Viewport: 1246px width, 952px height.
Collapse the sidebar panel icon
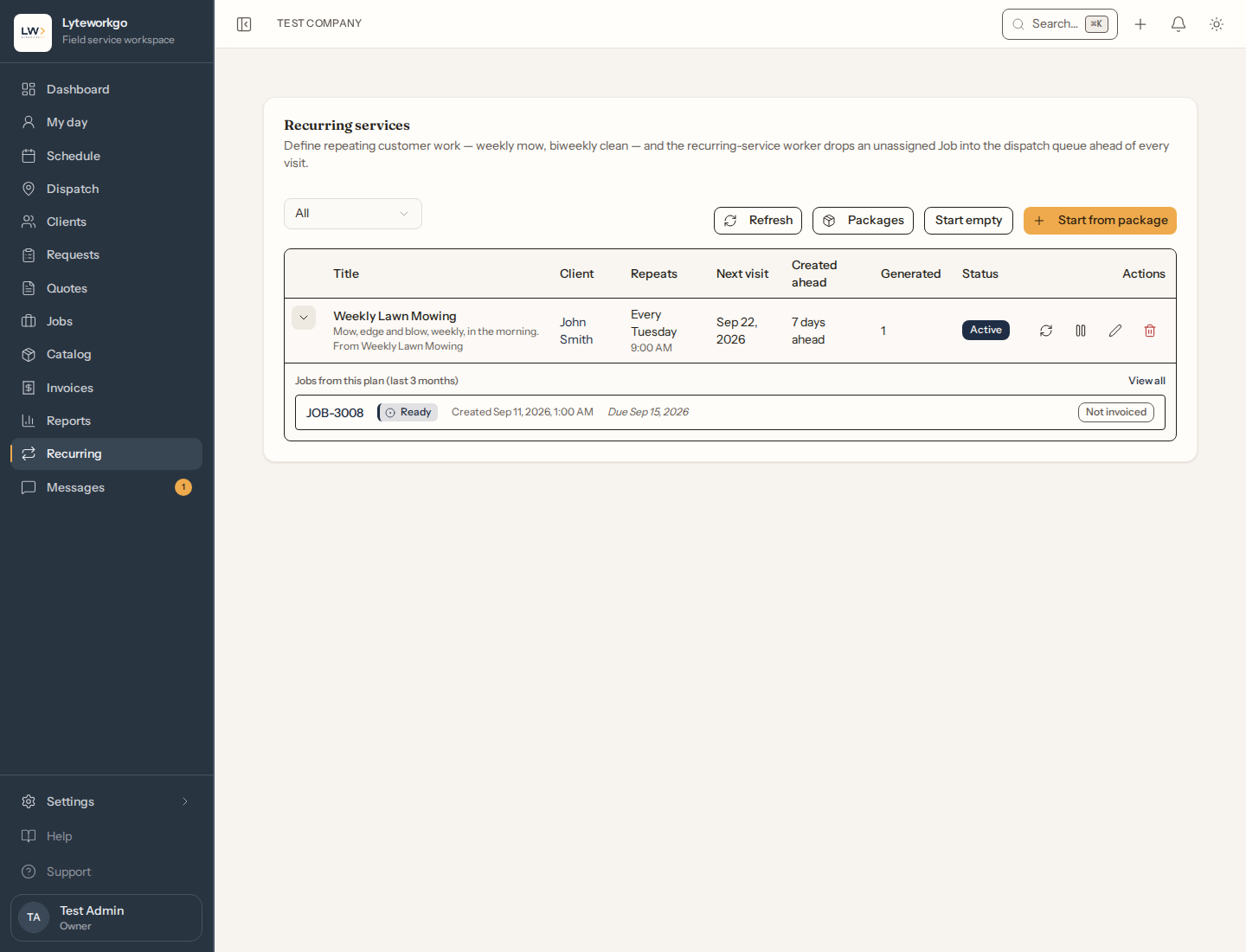click(x=244, y=24)
